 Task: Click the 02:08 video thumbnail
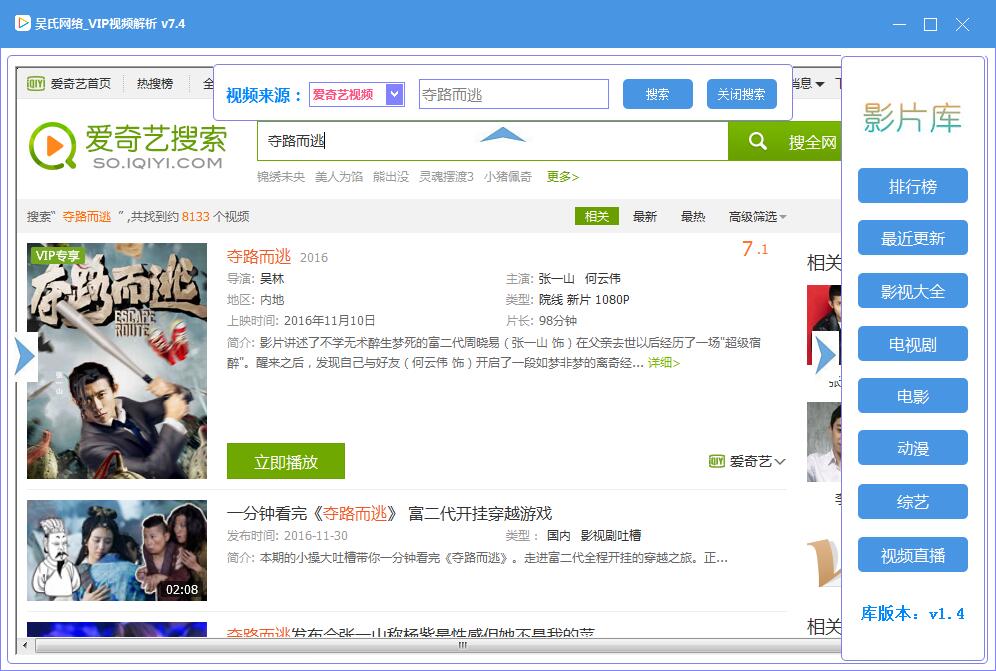click(117, 550)
